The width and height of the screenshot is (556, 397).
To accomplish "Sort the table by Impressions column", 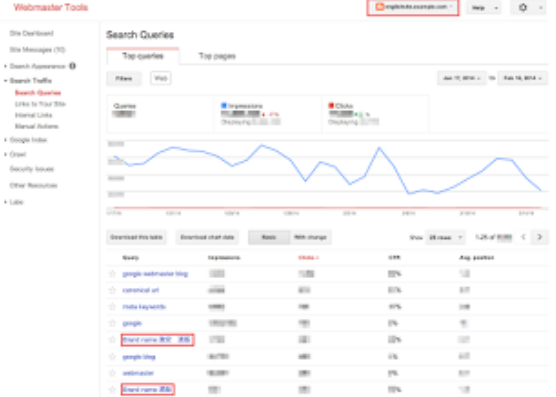I will pyautogui.click(x=224, y=257).
